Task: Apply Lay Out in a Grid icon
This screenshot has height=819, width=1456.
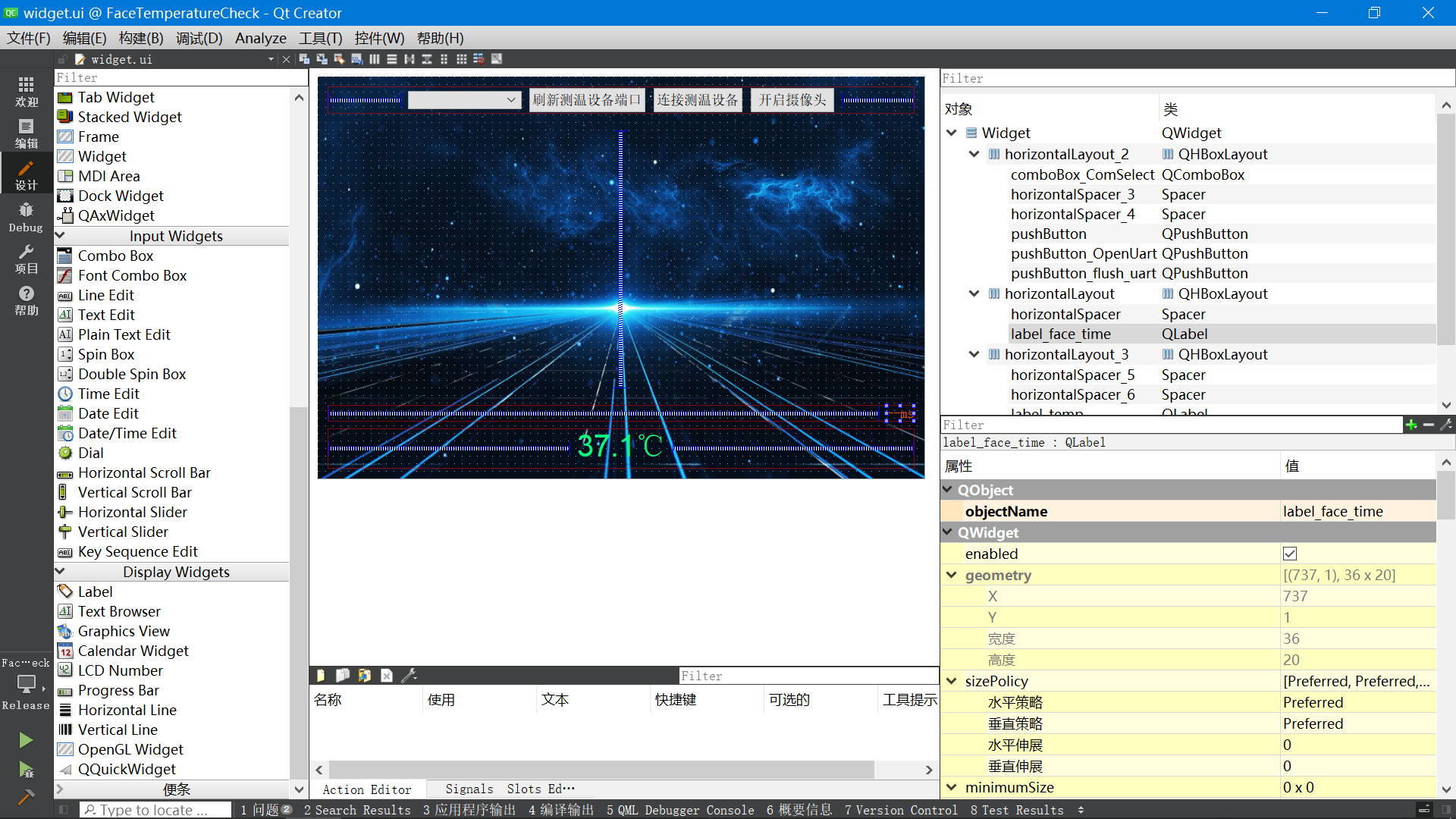Action: [462, 59]
